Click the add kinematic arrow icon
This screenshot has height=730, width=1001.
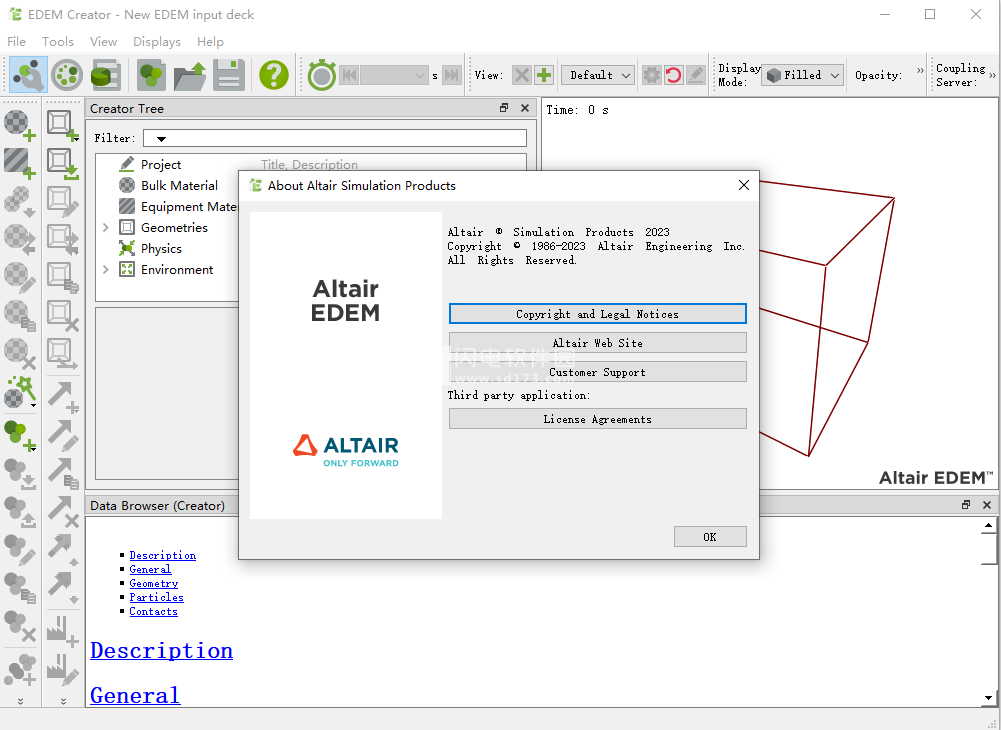63,396
